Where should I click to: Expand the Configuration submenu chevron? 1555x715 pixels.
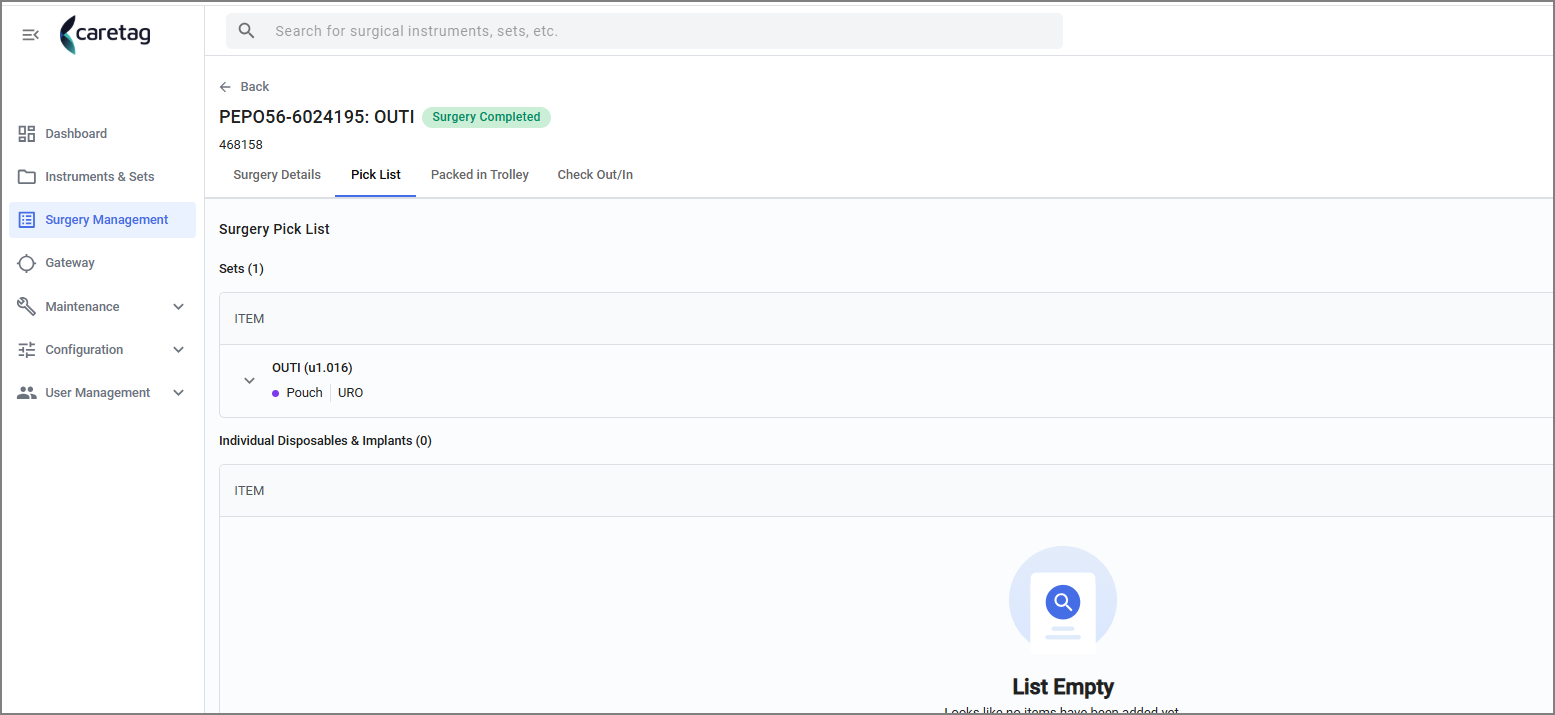179,350
